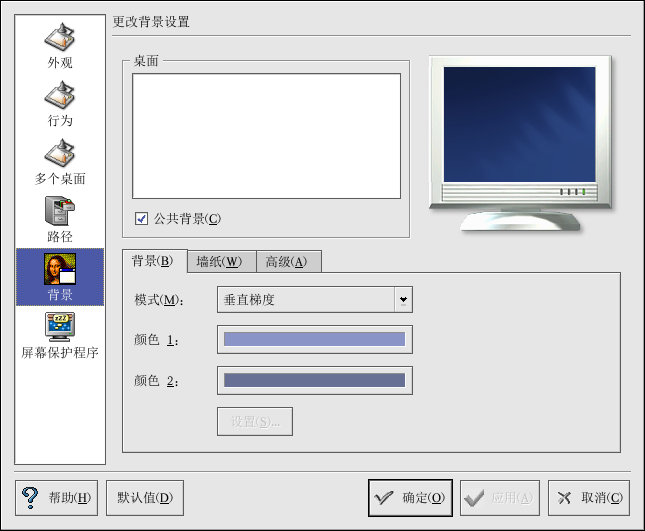
Task: Confirm with the 确定(O) button
Action: 410,498
